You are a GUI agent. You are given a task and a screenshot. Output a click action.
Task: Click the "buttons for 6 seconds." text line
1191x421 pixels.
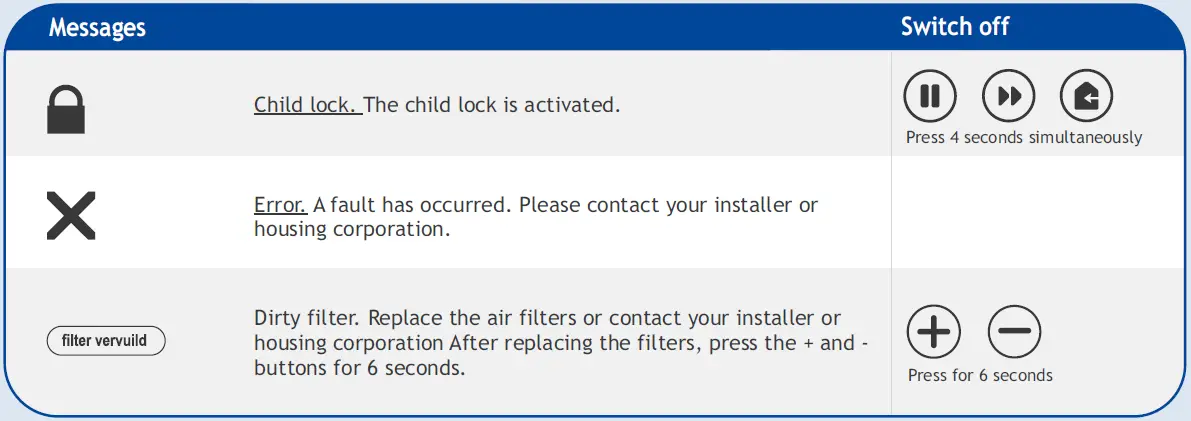point(360,367)
